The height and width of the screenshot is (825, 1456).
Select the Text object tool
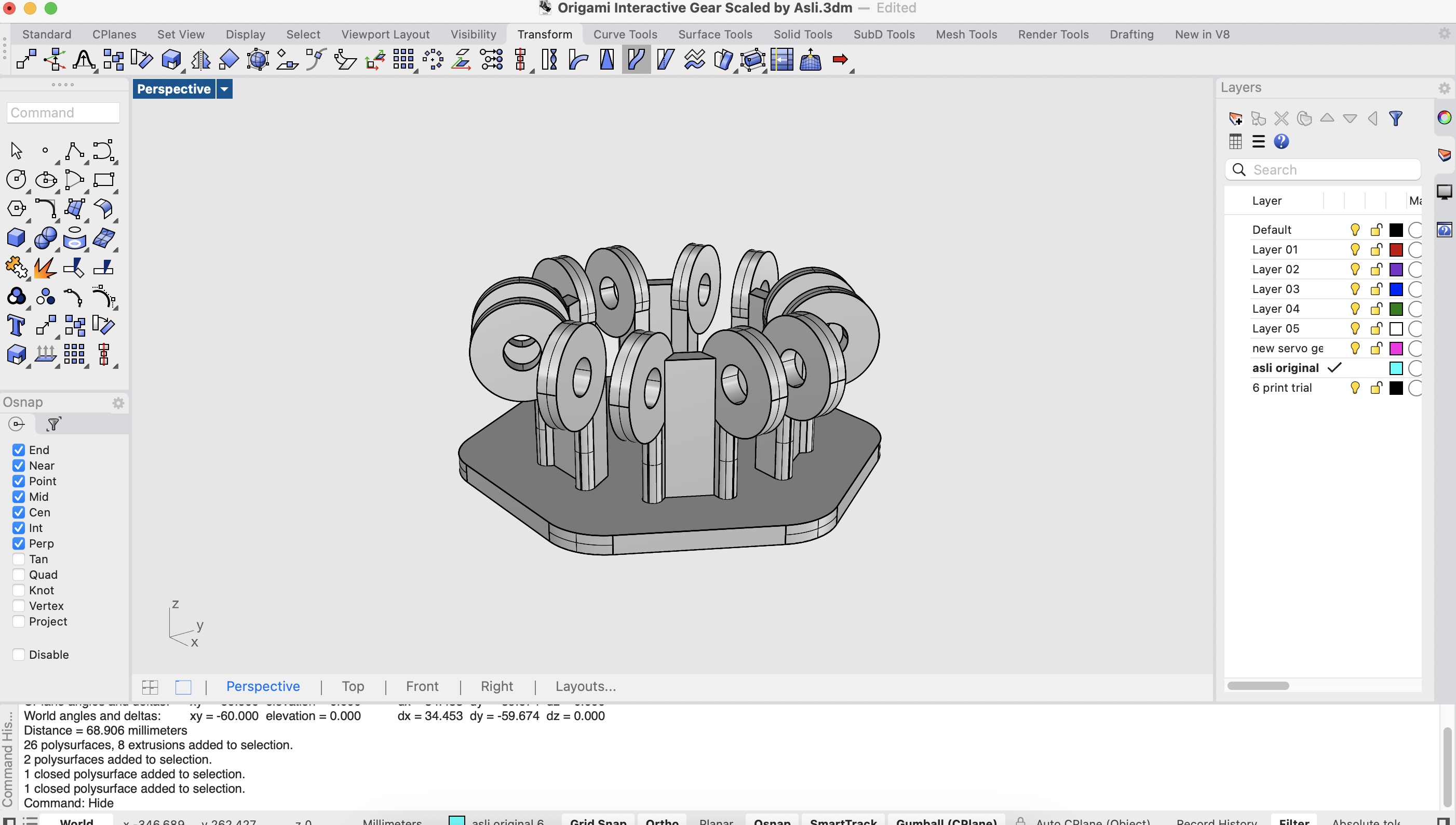point(16,326)
